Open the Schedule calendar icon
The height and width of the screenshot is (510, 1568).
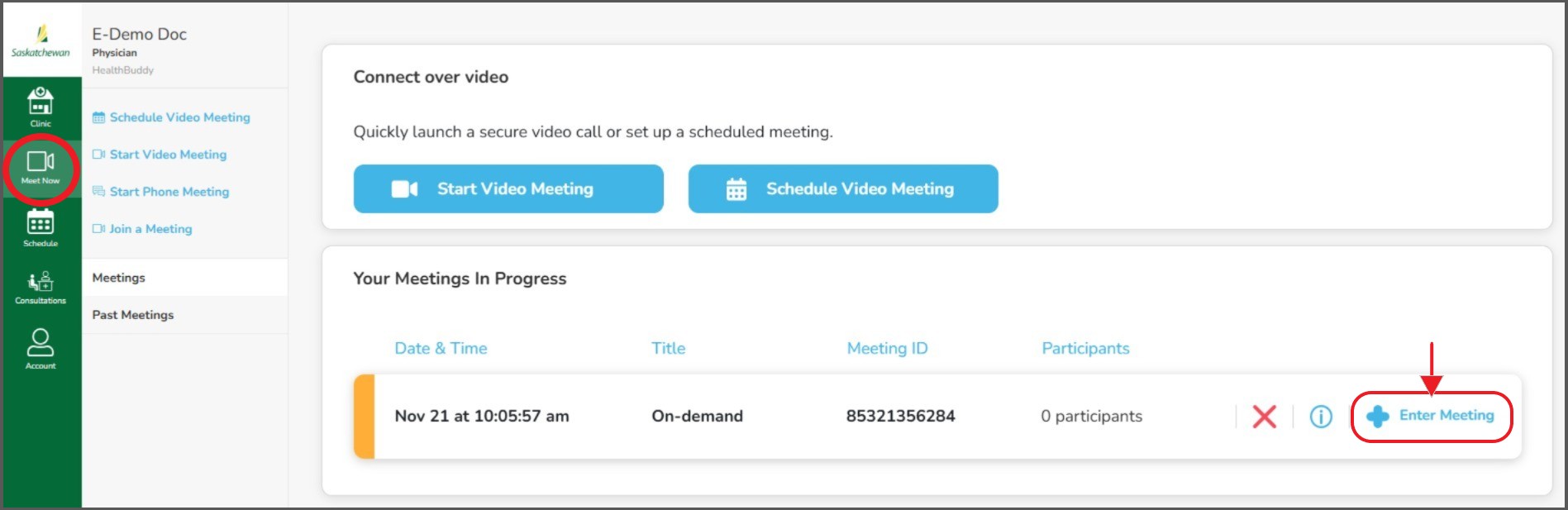(41, 227)
